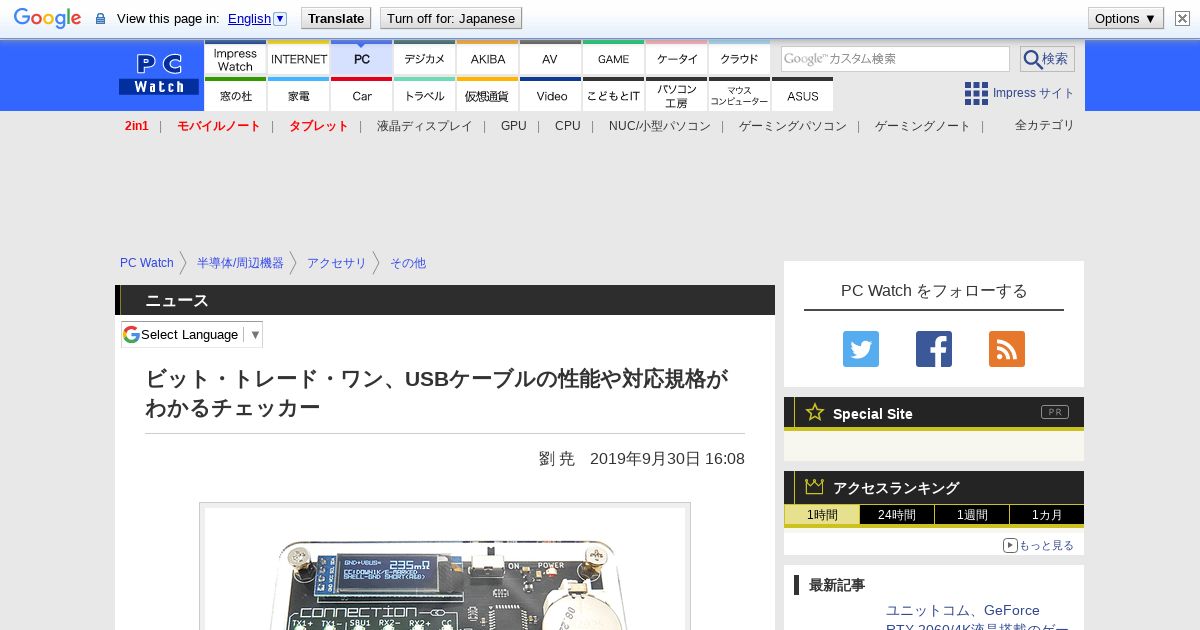Open the ASUS tab

coord(802,95)
